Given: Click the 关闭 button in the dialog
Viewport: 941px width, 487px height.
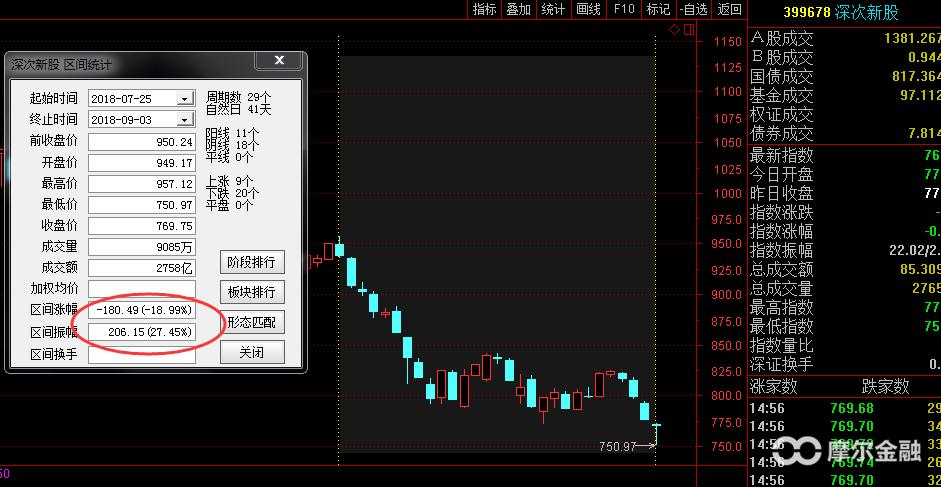Looking at the screenshot, I should tap(252, 352).
